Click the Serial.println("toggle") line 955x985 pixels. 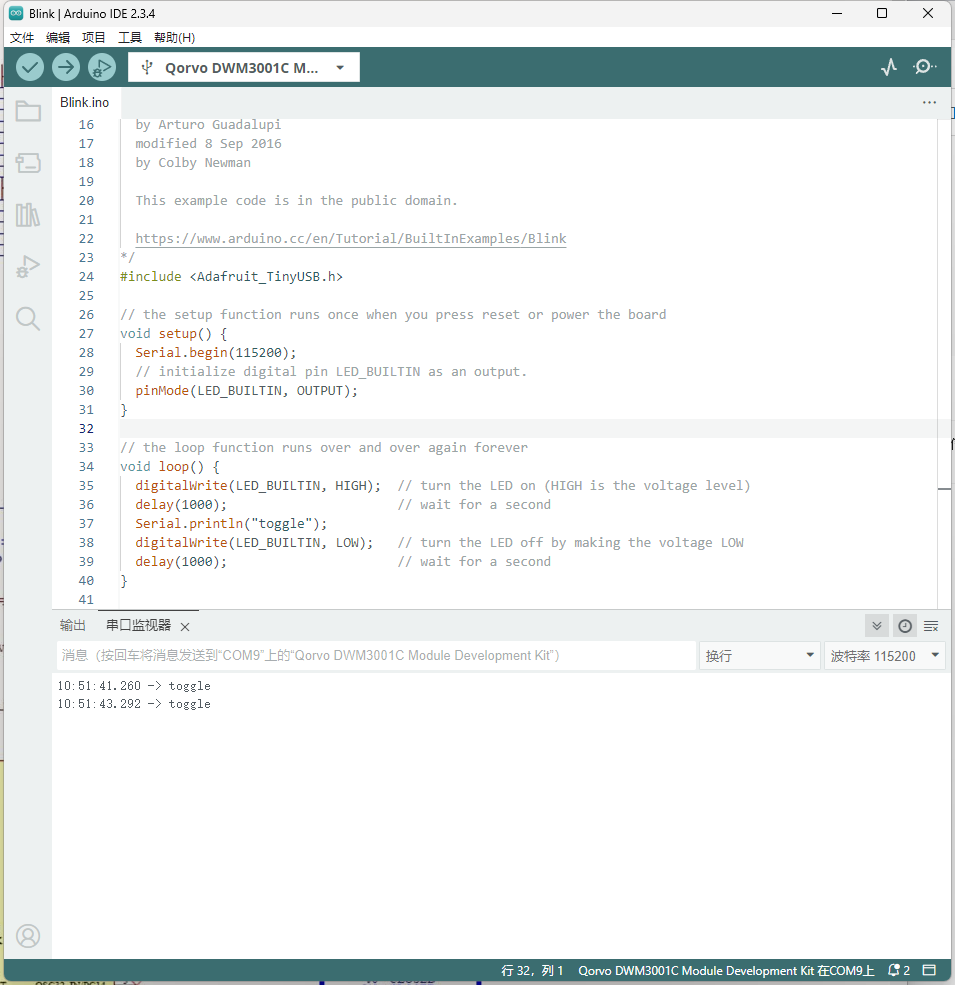tap(231, 524)
